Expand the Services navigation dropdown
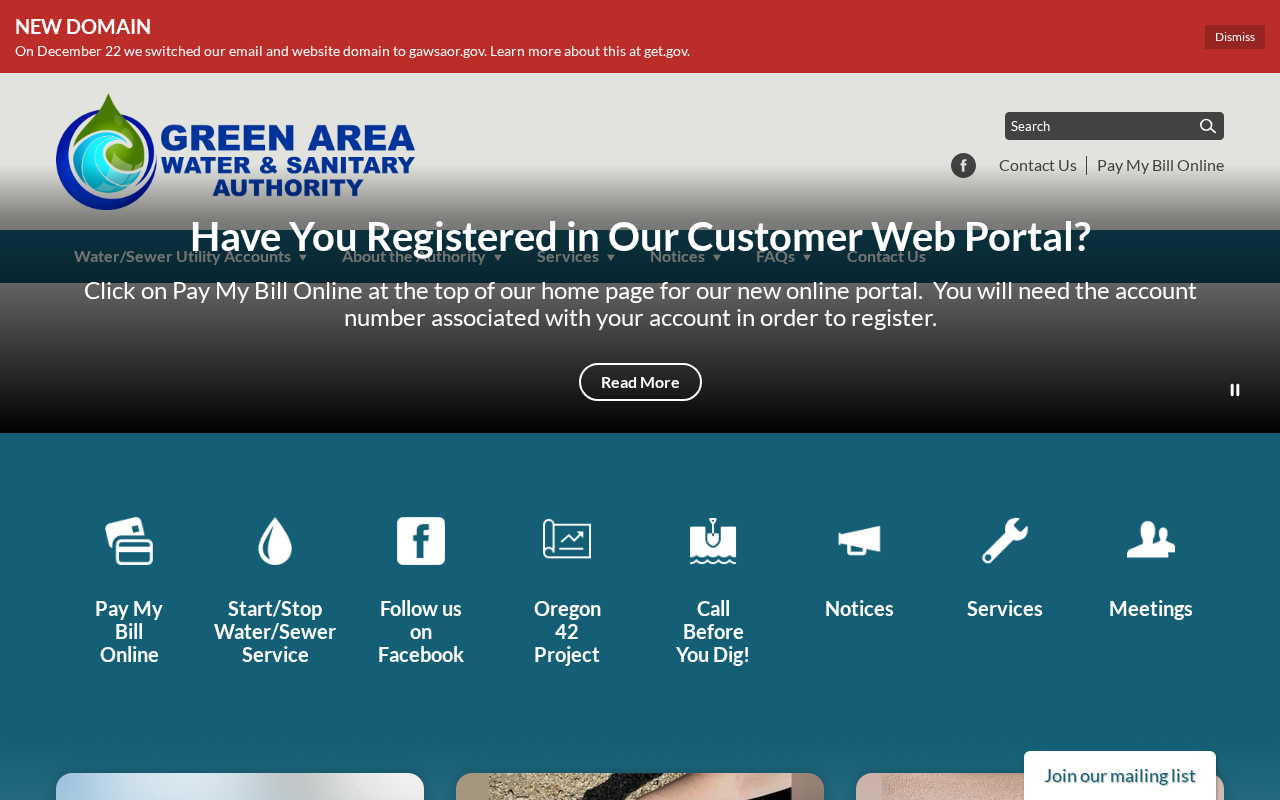Screen dimensions: 1280x800 [576, 256]
